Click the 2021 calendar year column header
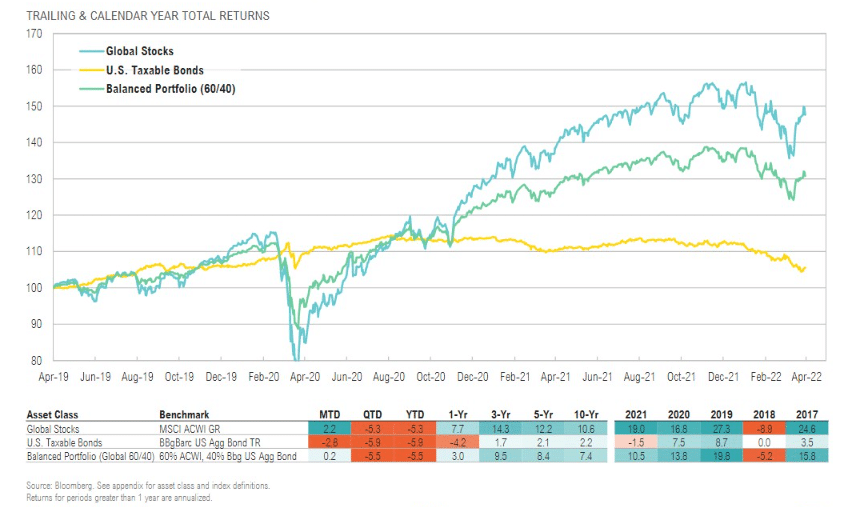This screenshot has height=507, width=848. pos(636,414)
